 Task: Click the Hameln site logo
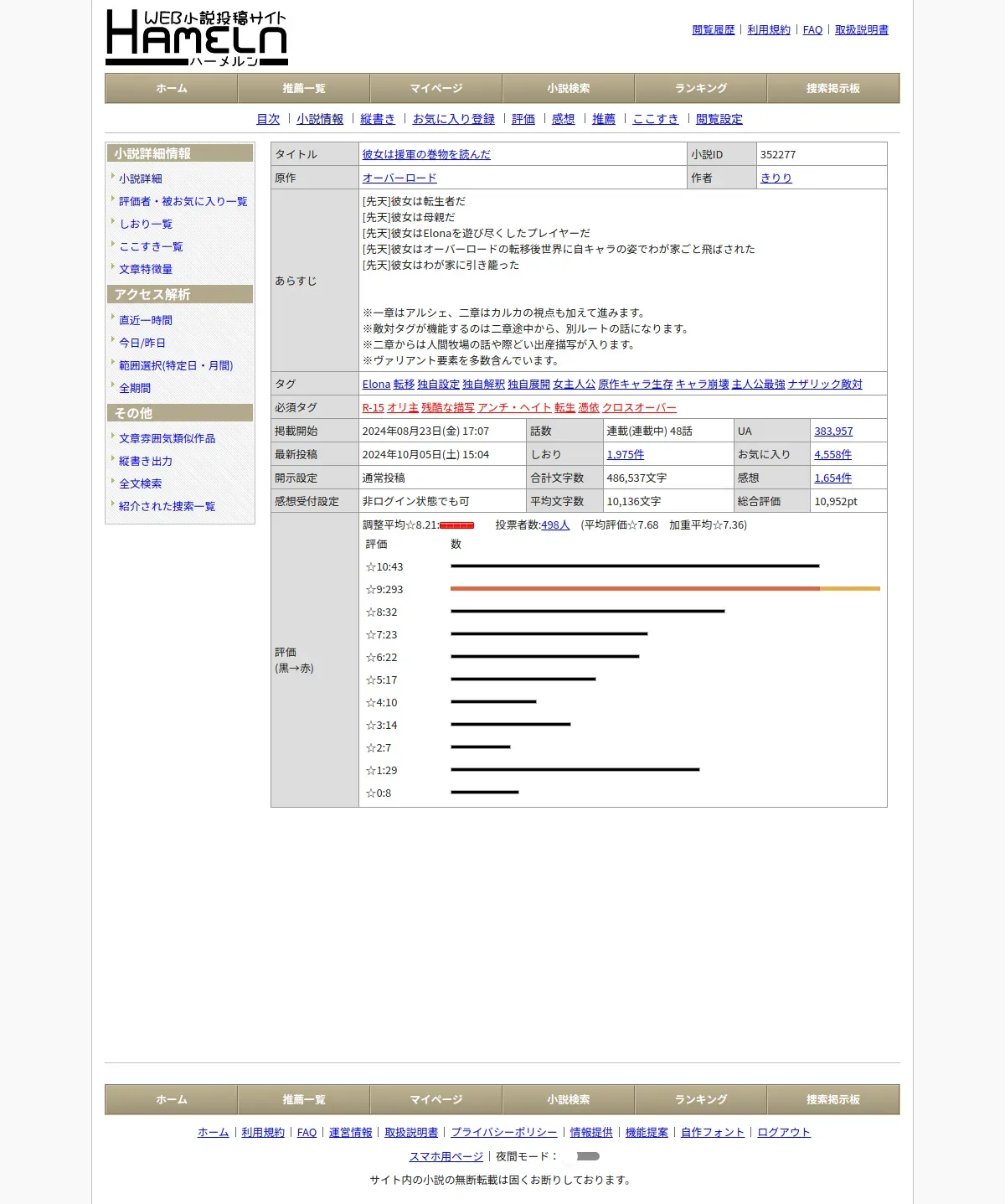[x=197, y=38]
